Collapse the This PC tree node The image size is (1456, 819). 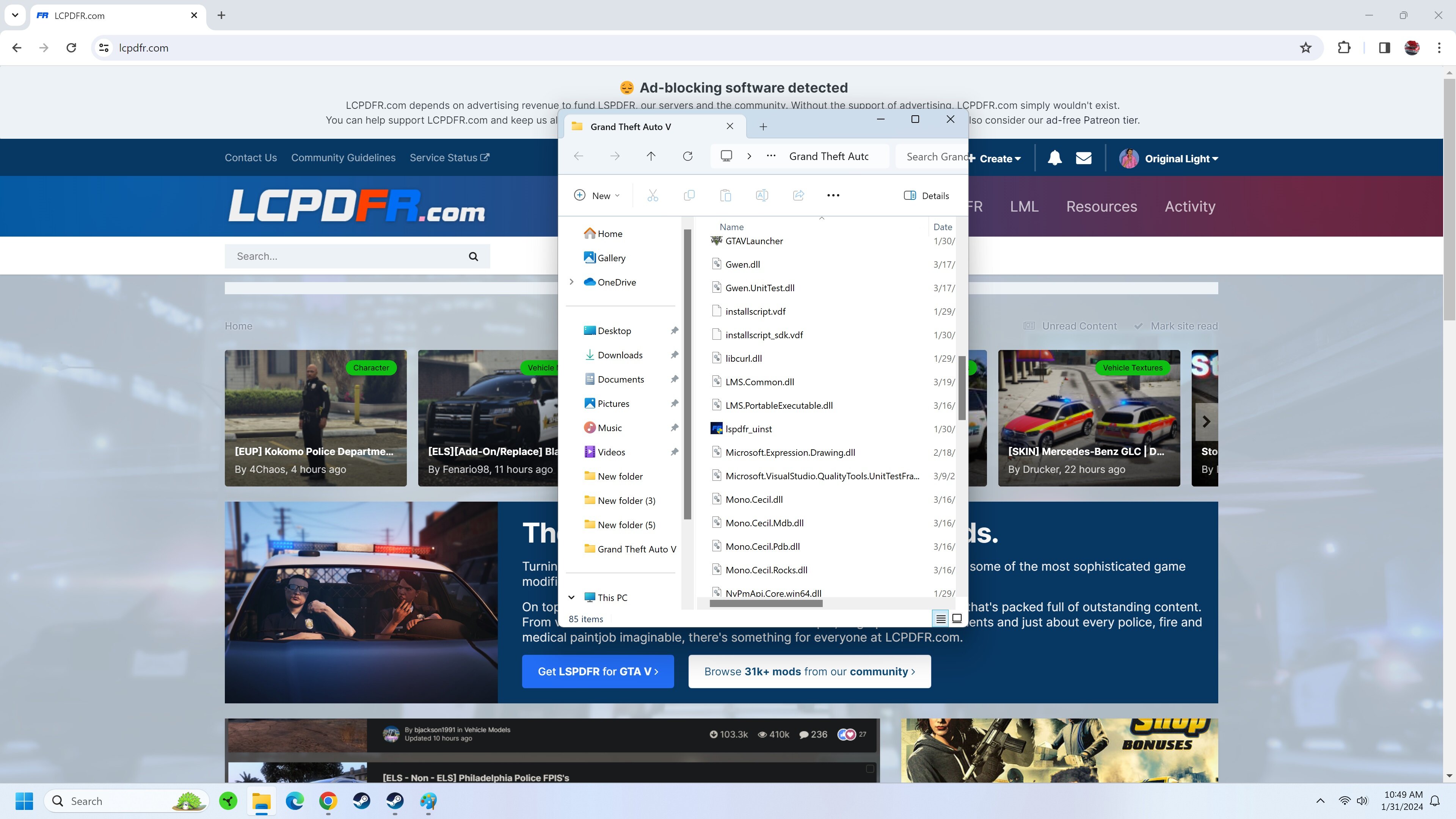tap(571, 598)
